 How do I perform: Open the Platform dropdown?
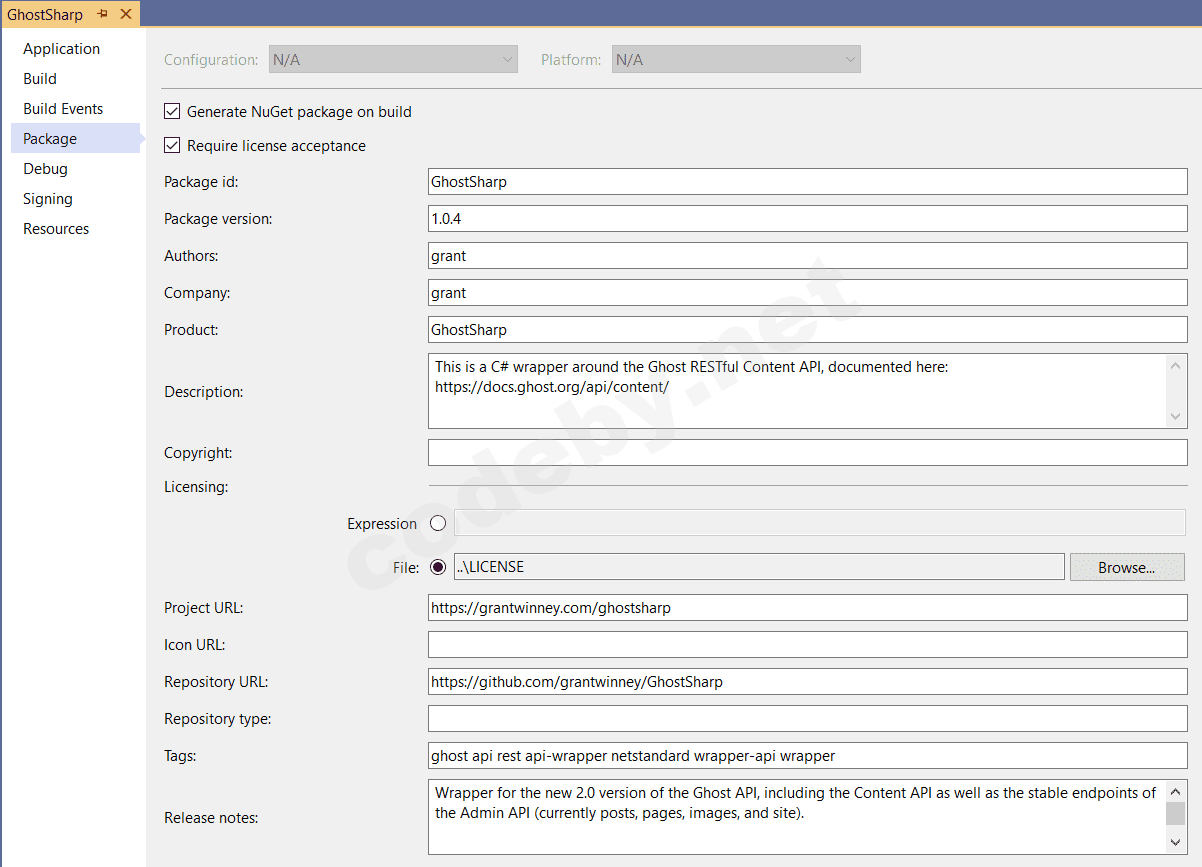coord(735,59)
